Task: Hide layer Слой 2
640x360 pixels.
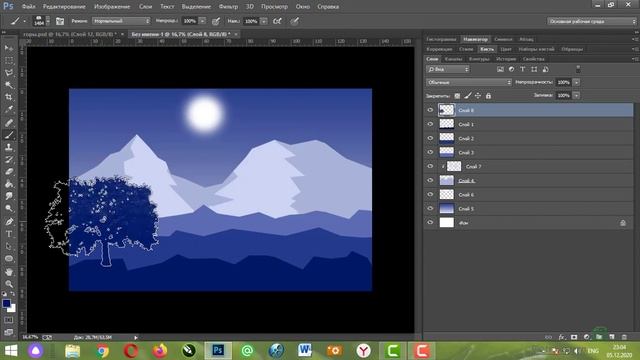Action: [430, 138]
